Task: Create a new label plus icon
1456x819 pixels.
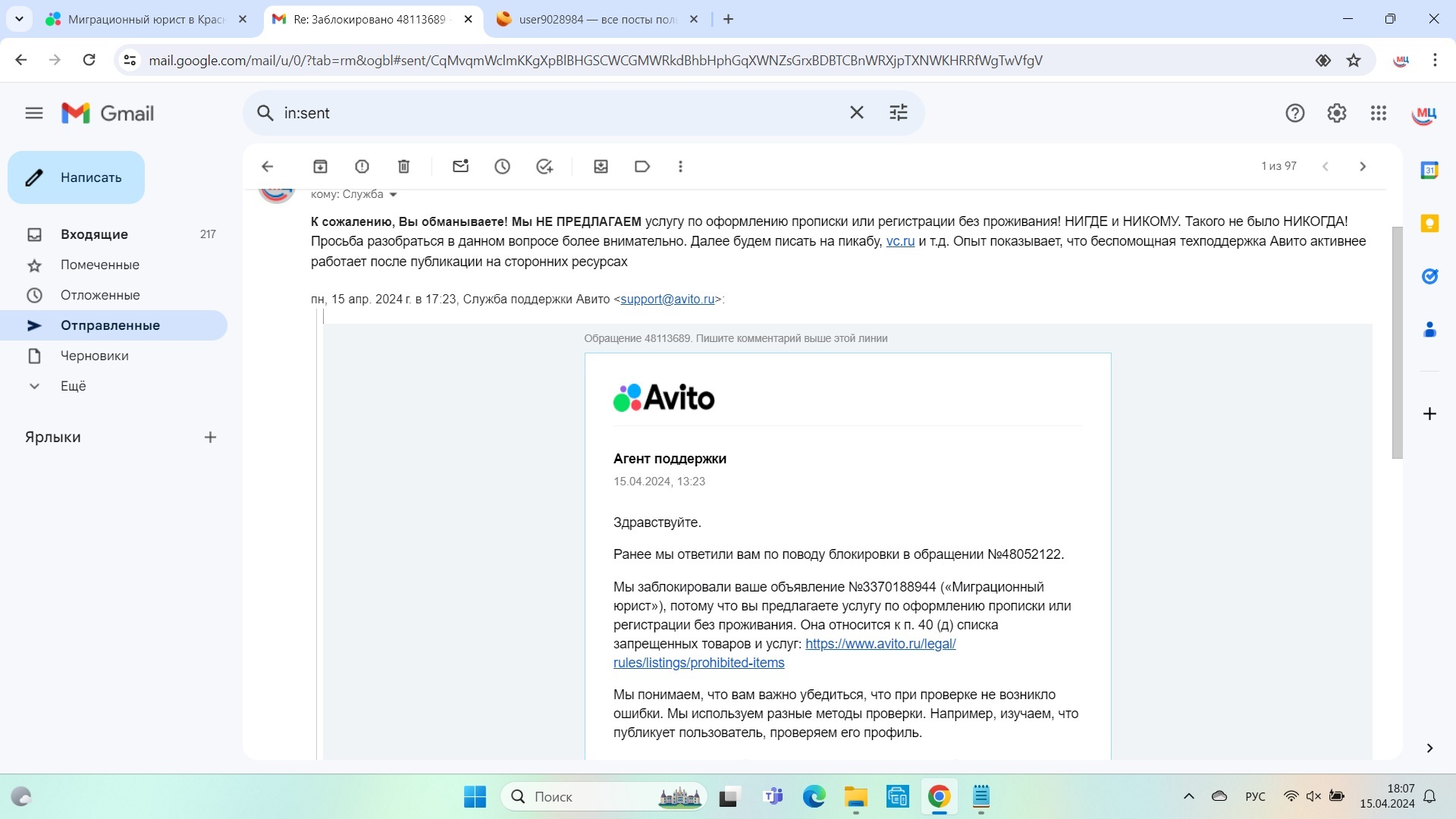Action: (210, 437)
